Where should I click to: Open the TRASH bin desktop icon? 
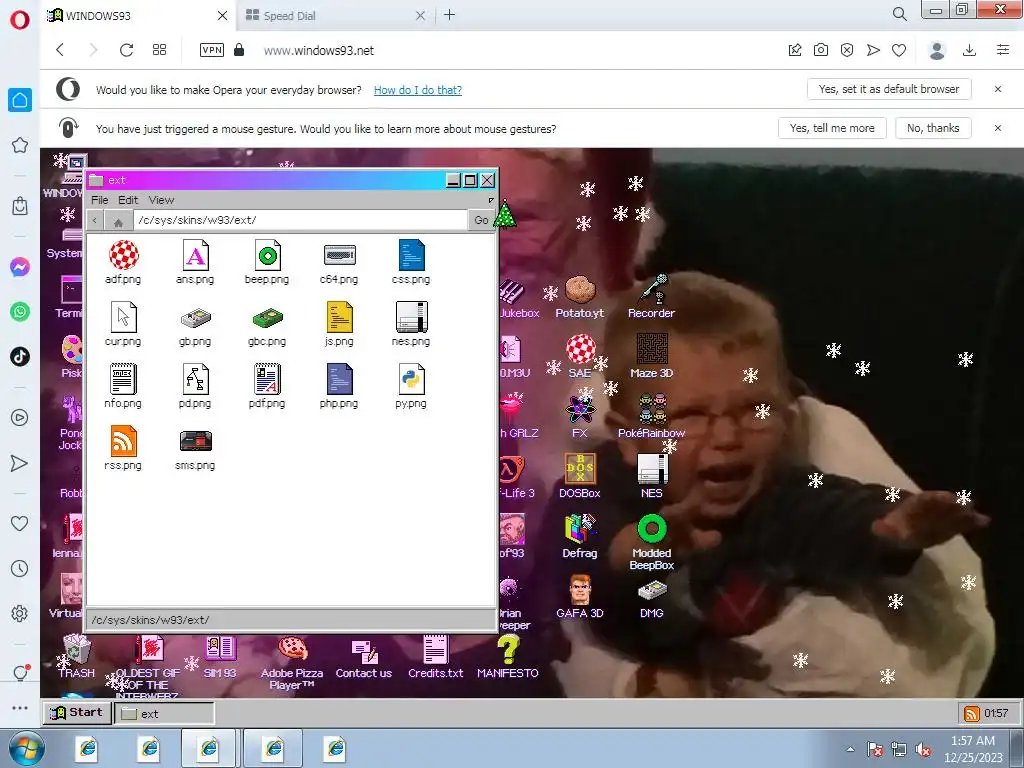[x=76, y=650]
